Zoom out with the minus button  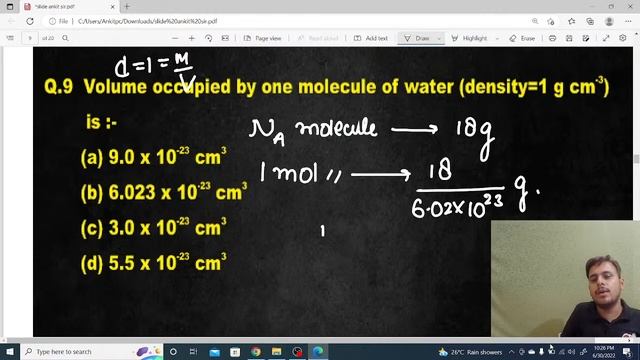[175, 38]
